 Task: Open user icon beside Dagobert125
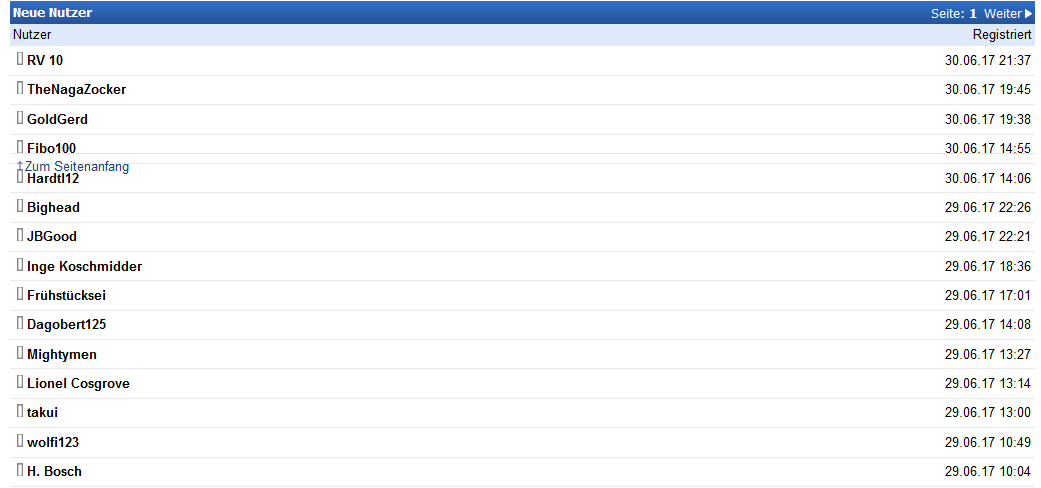(x=20, y=323)
